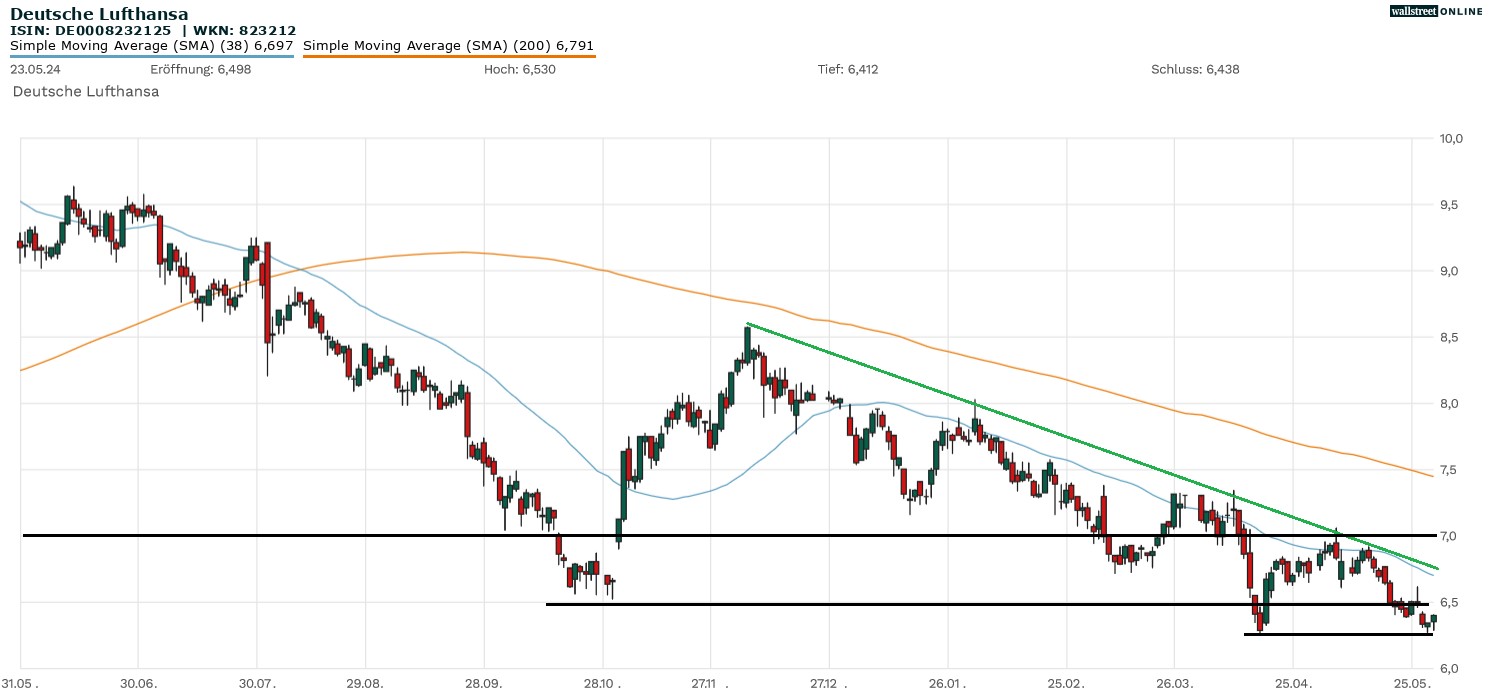
Task: Click the Tief: 6,412 value
Action: coord(848,69)
